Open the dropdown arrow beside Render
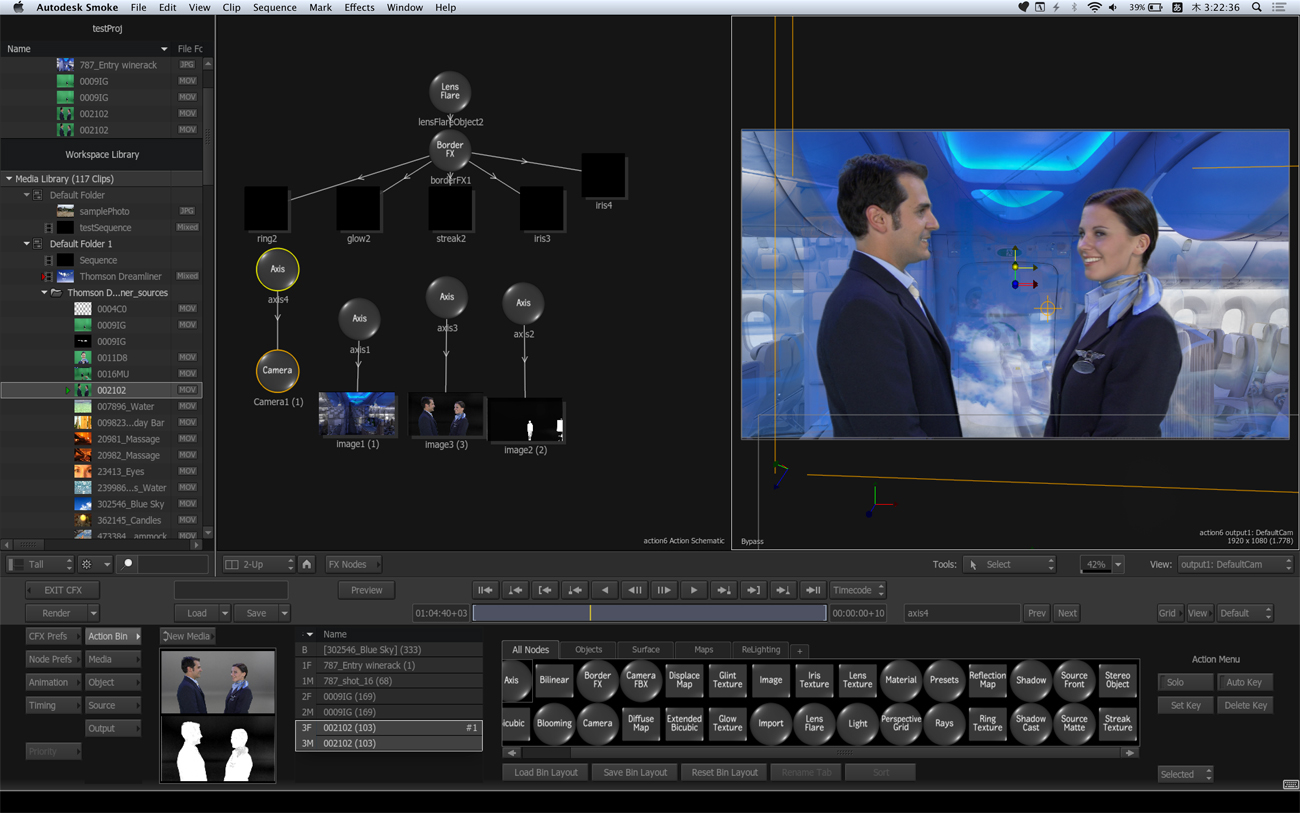Image resolution: width=1300 pixels, height=813 pixels. 93,613
